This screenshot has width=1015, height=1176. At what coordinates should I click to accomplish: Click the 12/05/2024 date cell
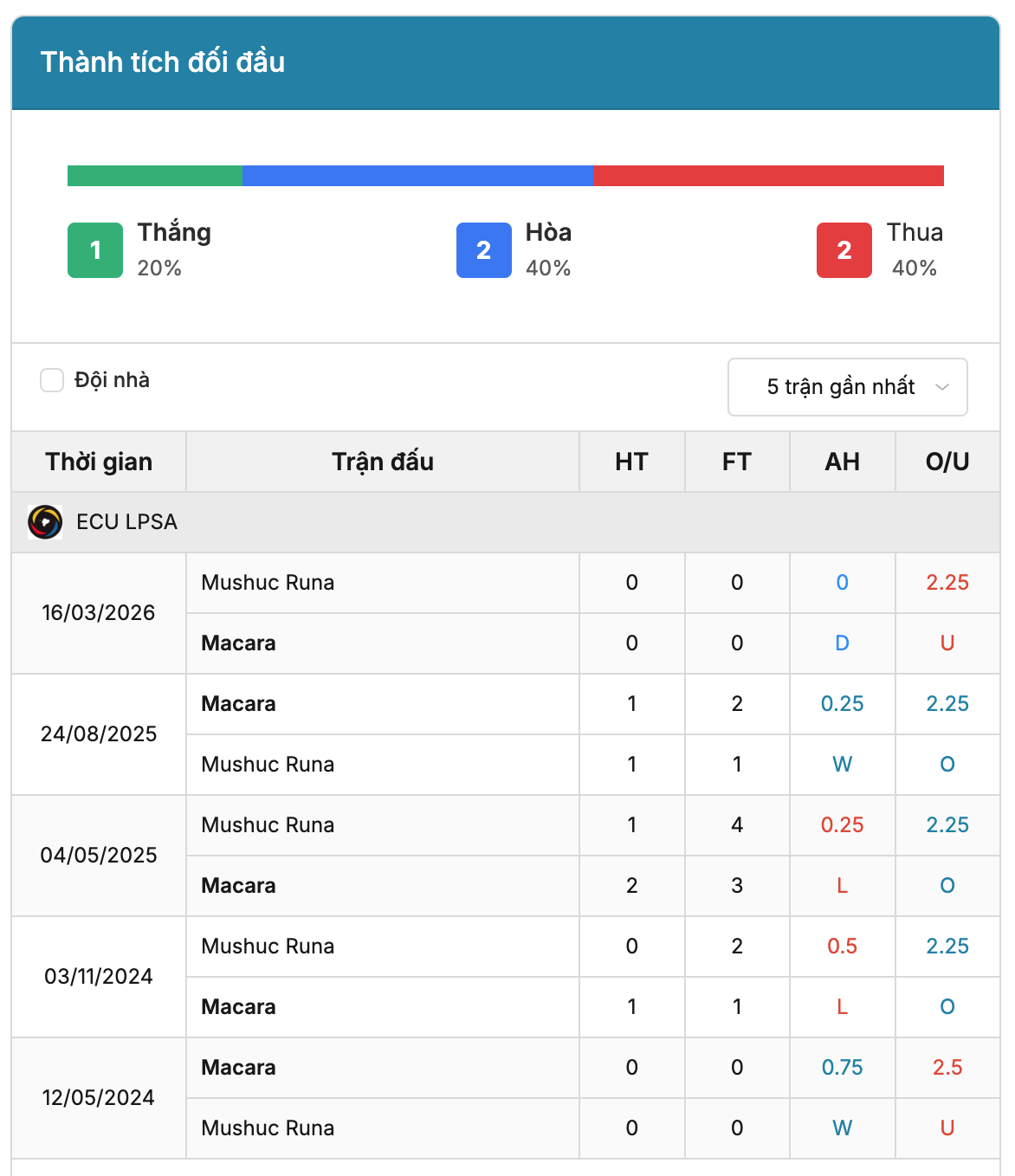tap(99, 1098)
